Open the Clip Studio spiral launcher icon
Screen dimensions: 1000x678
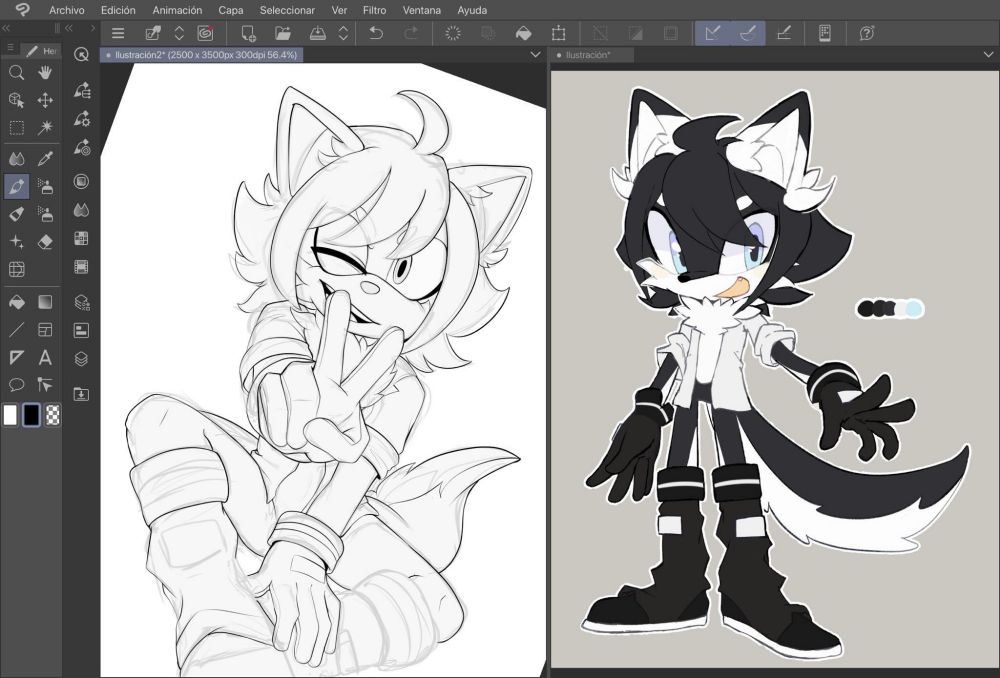tap(205, 33)
